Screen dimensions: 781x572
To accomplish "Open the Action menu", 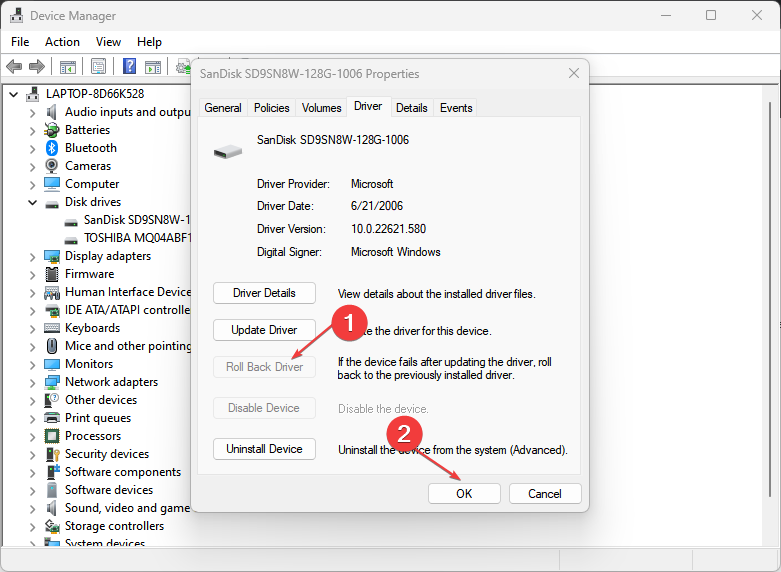I will click(x=62, y=42).
